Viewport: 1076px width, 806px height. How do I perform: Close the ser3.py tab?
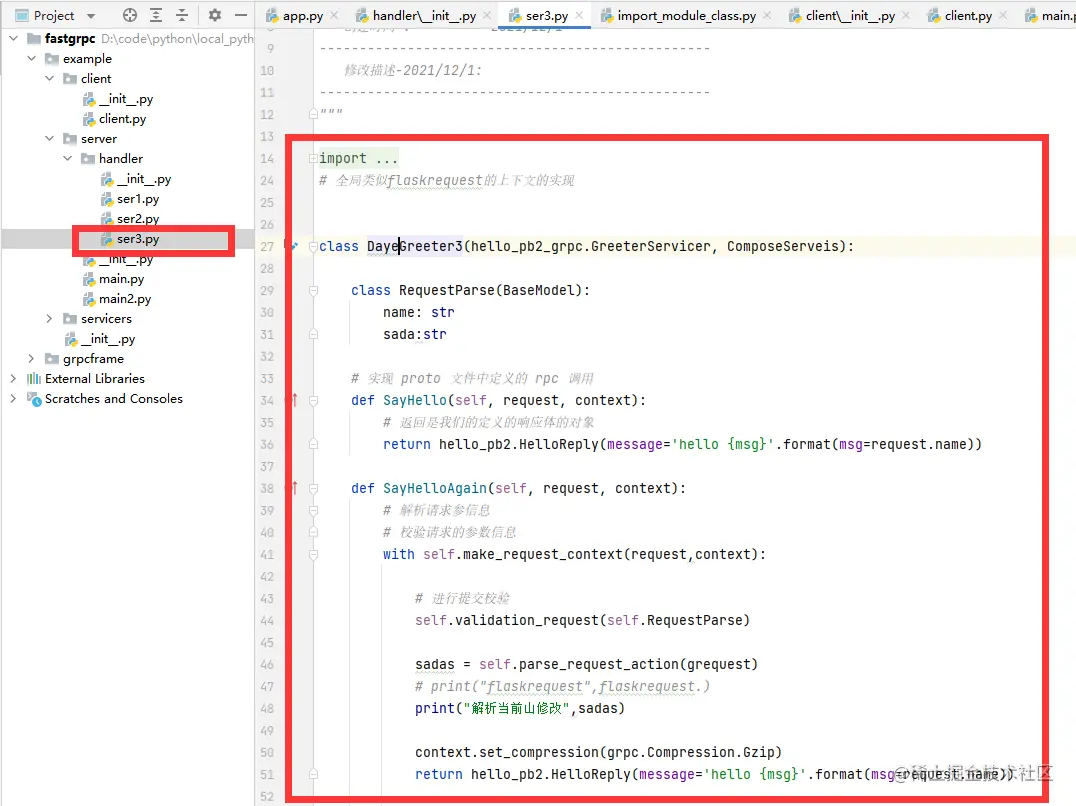pyautogui.click(x=579, y=15)
